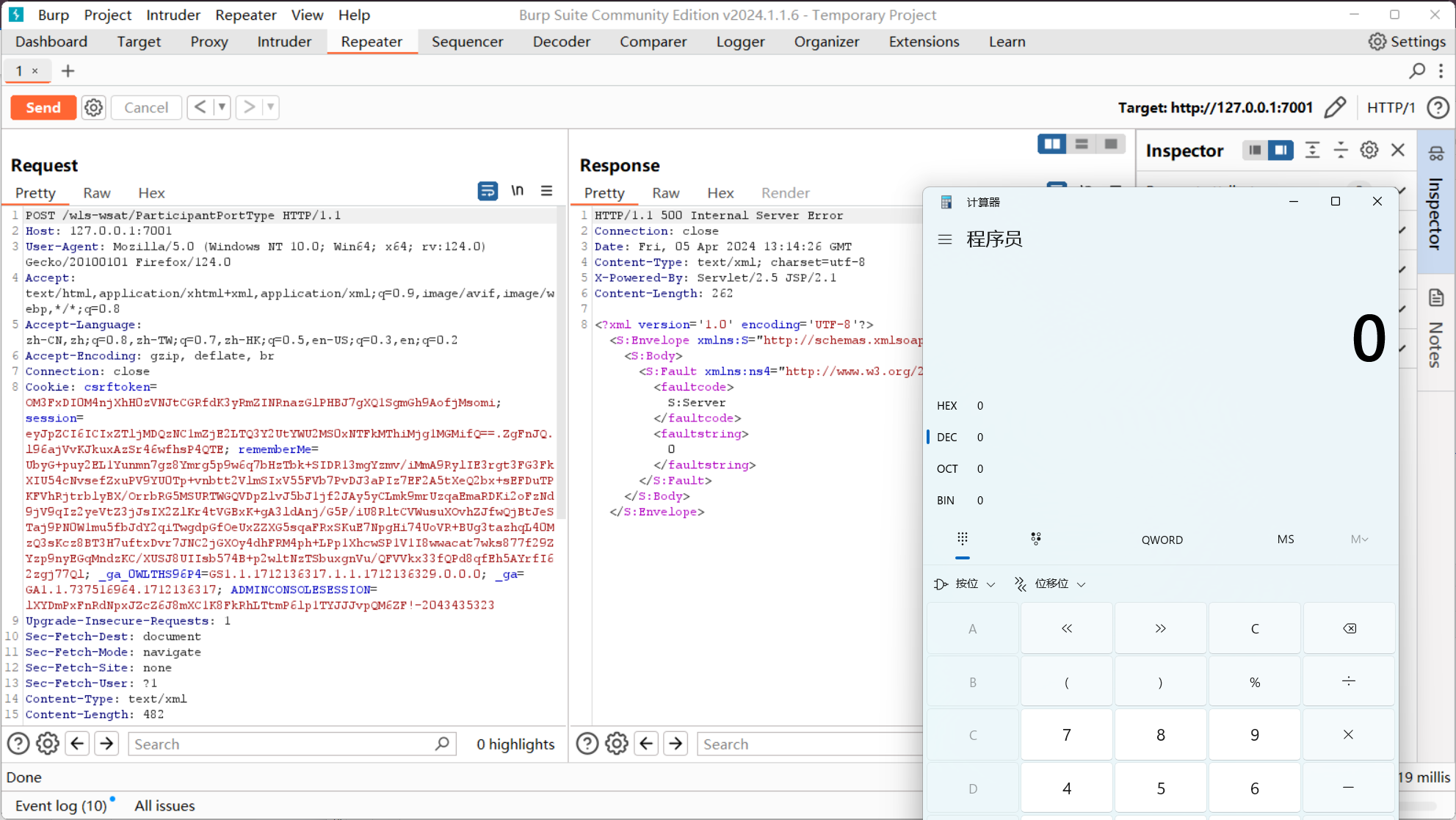Close Repeater tab 1
Viewport: 1456px width, 820px height.
(35, 71)
